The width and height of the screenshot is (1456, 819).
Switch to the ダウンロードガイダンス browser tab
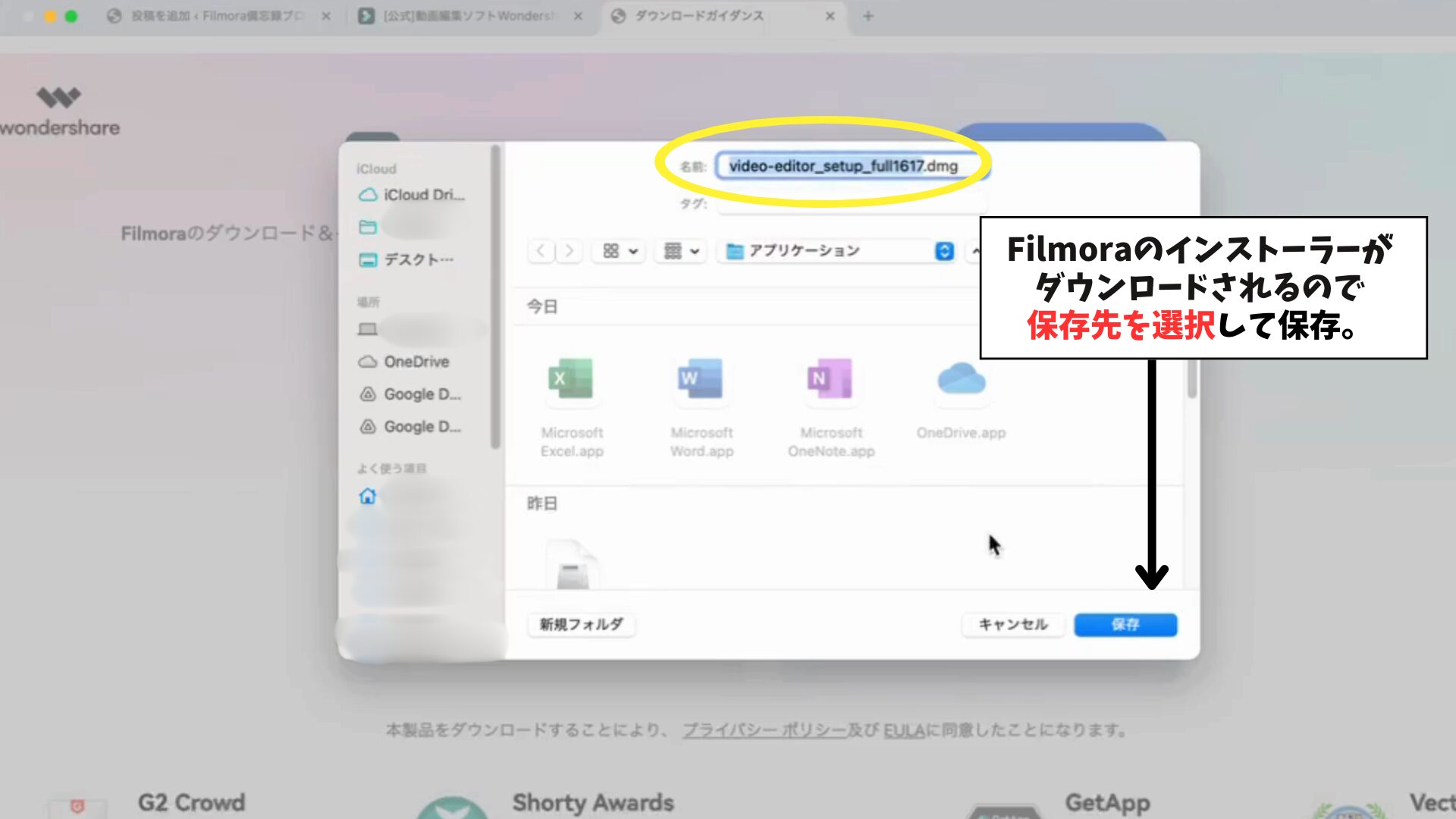pos(698,16)
